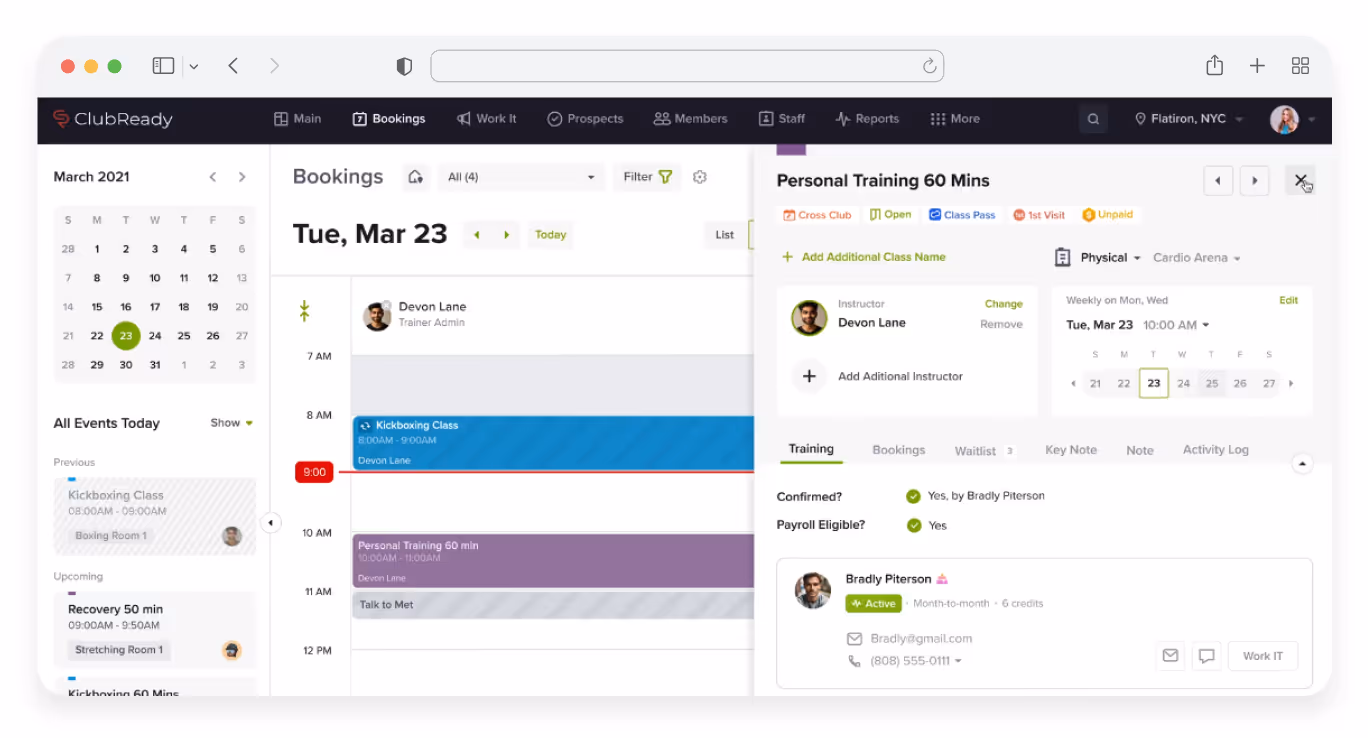Click the Work IT button
This screenshot has height=738, width=1368.
(1263, 656)
